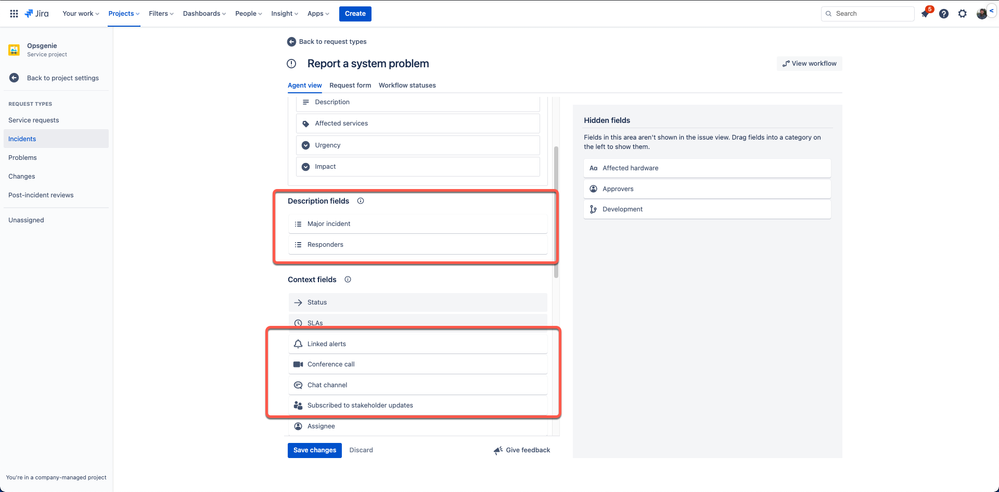This screenshot has width=999, height=492.
Task: Click the Back to request types link
Action: [x=333, y=41]
